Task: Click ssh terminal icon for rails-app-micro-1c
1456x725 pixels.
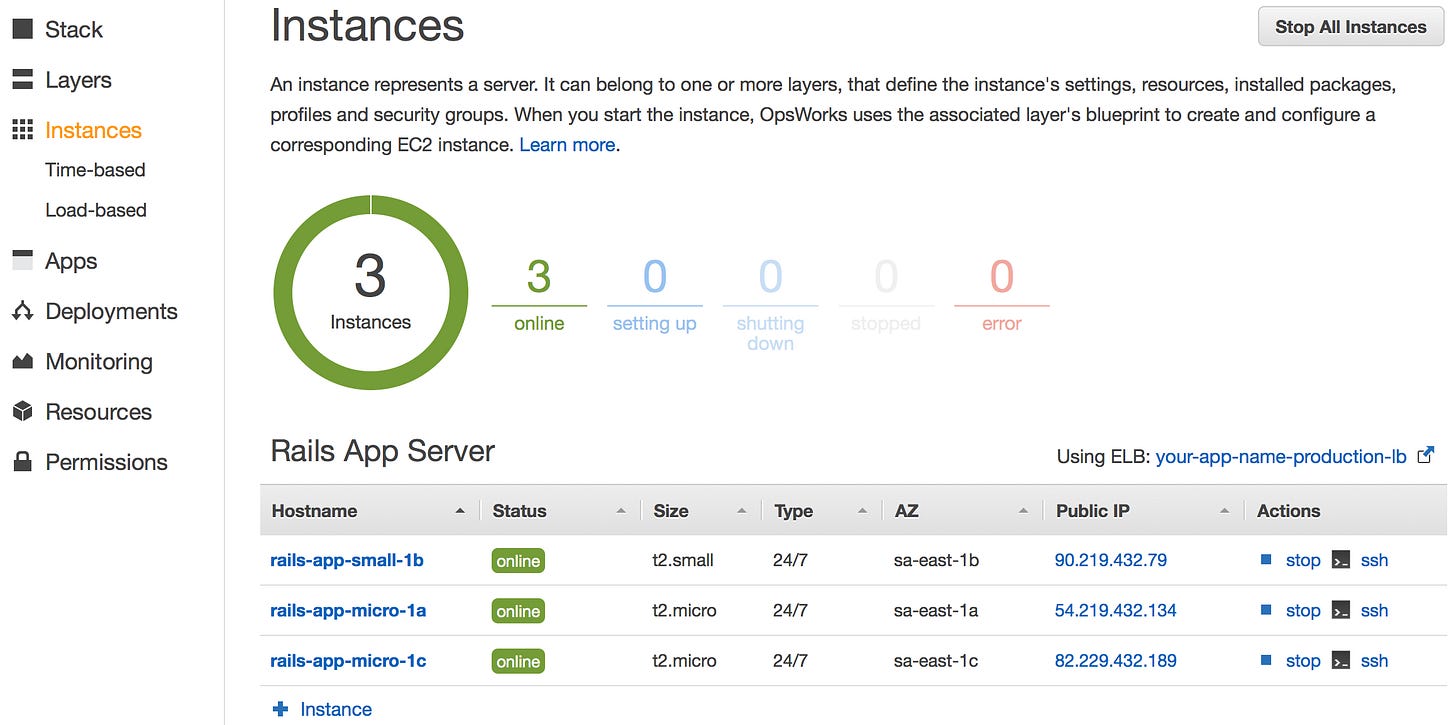Action: [x=1341, y=660]
